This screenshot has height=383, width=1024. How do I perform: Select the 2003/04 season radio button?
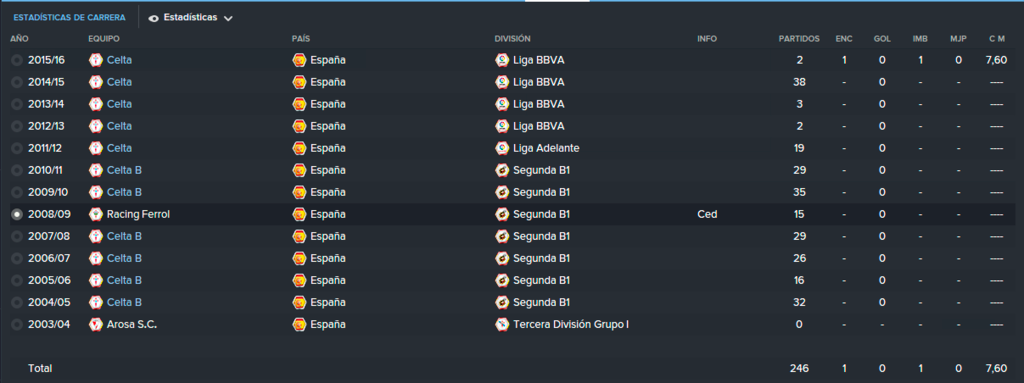[x=16, y=324]
